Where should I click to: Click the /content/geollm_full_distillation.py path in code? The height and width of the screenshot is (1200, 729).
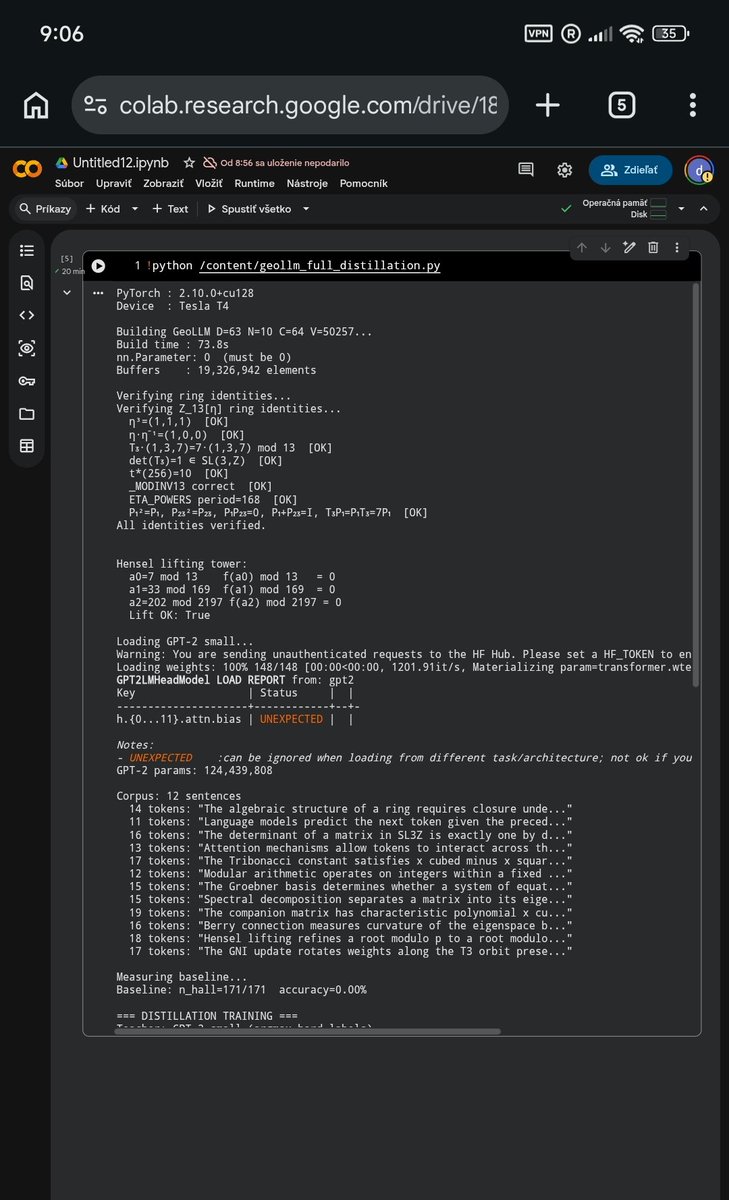320,266
